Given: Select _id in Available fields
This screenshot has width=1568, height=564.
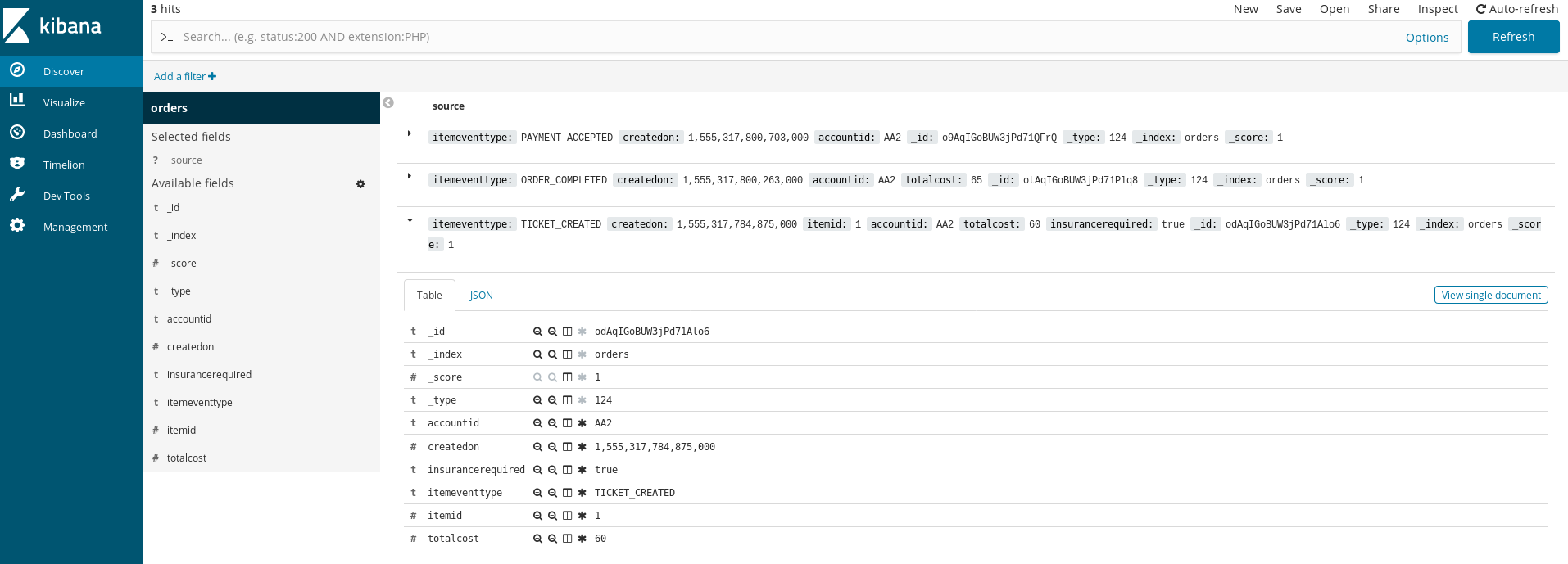Looking at the screenshot, I should pyautogui.click(x=173, y=208).
